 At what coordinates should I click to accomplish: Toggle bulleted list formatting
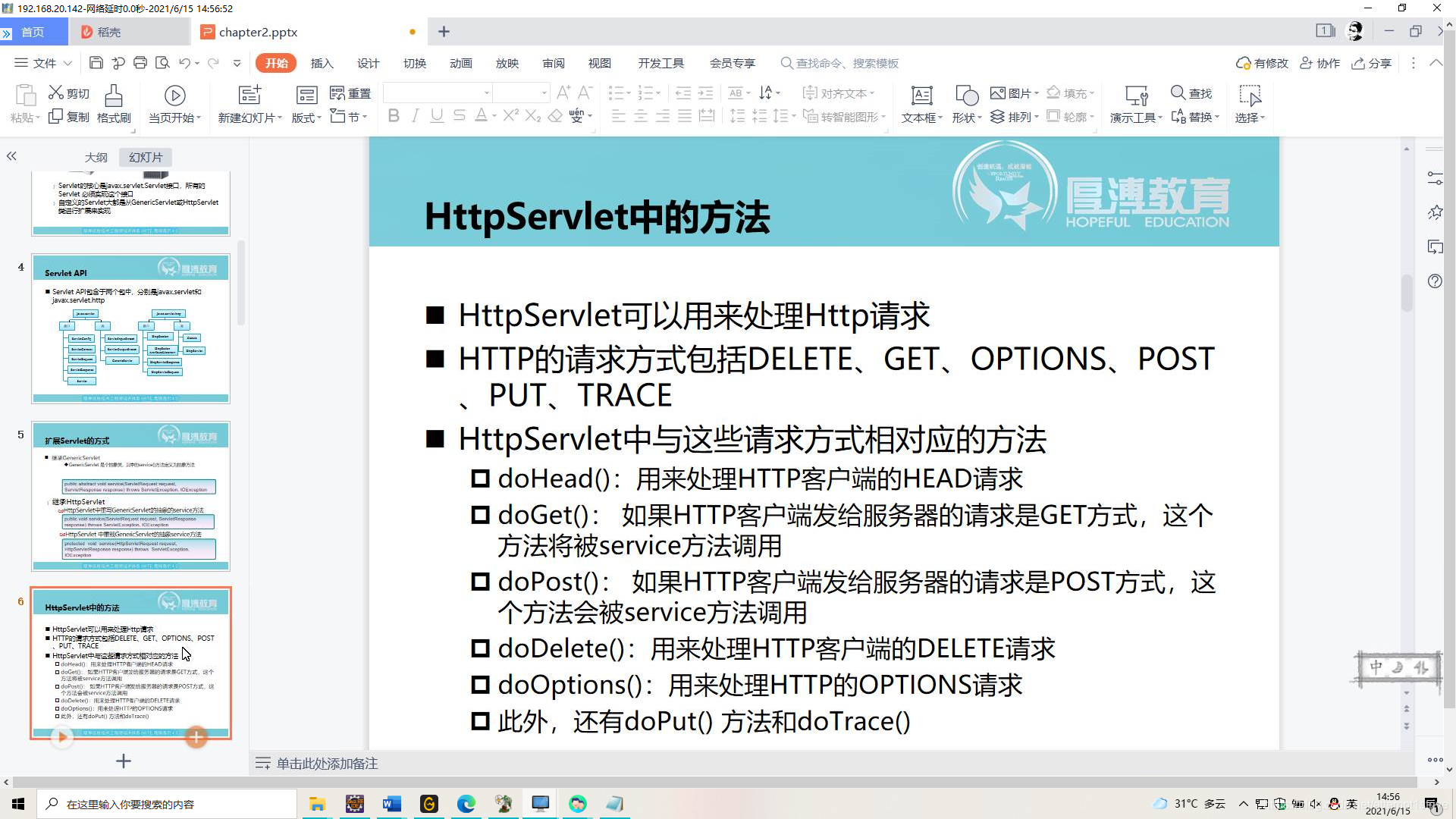tap(615, 93)
